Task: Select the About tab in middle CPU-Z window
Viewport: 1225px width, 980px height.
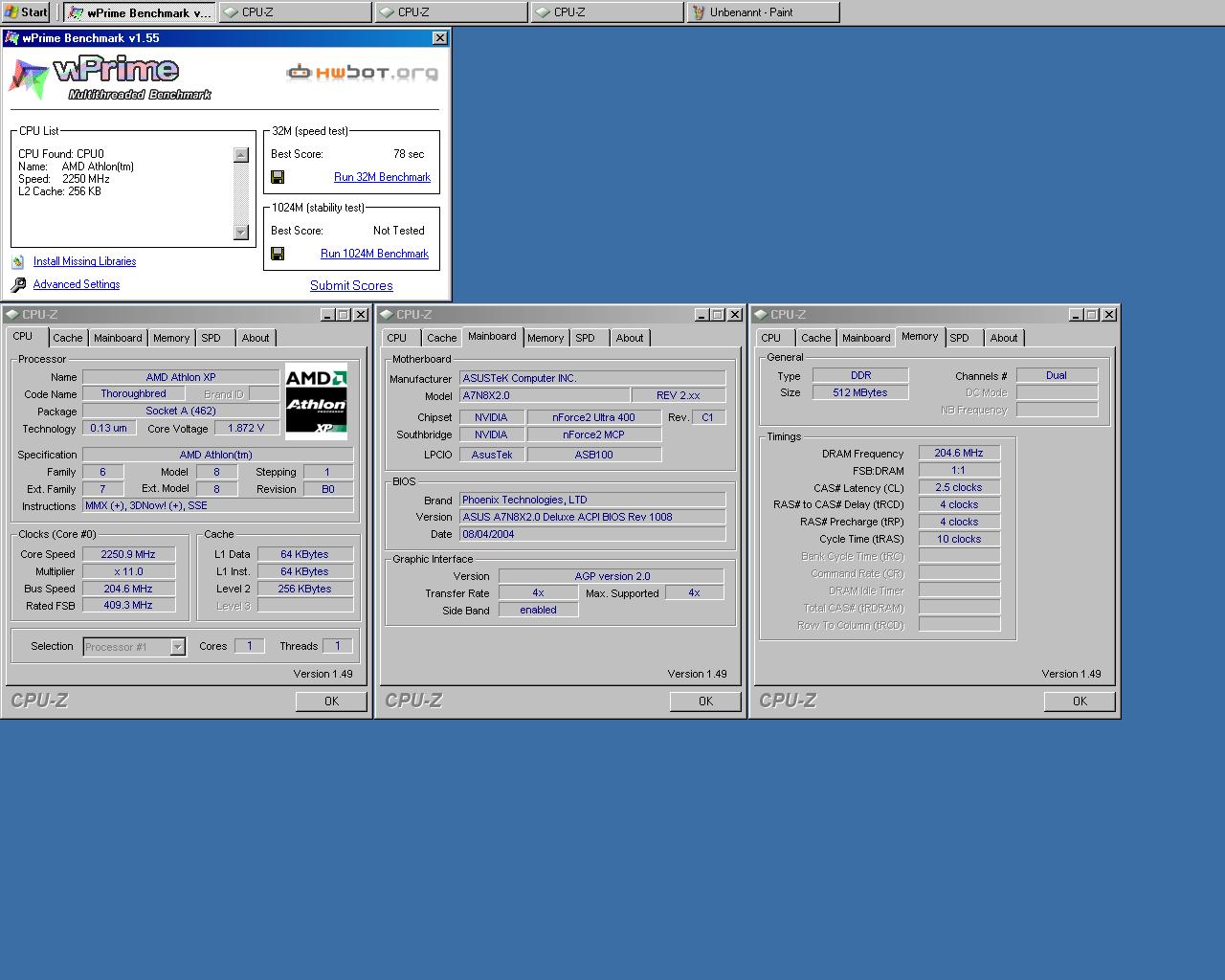Action: (630, 338)
